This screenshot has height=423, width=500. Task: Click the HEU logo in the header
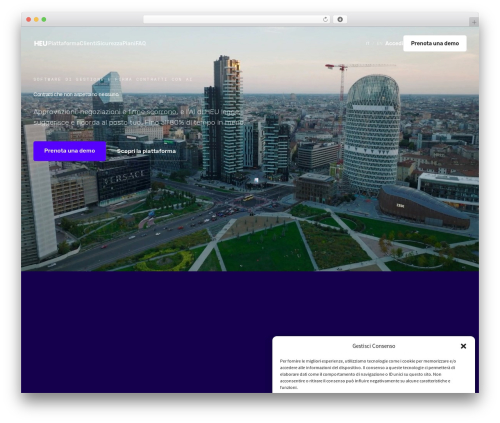click(x=40, y=43)
